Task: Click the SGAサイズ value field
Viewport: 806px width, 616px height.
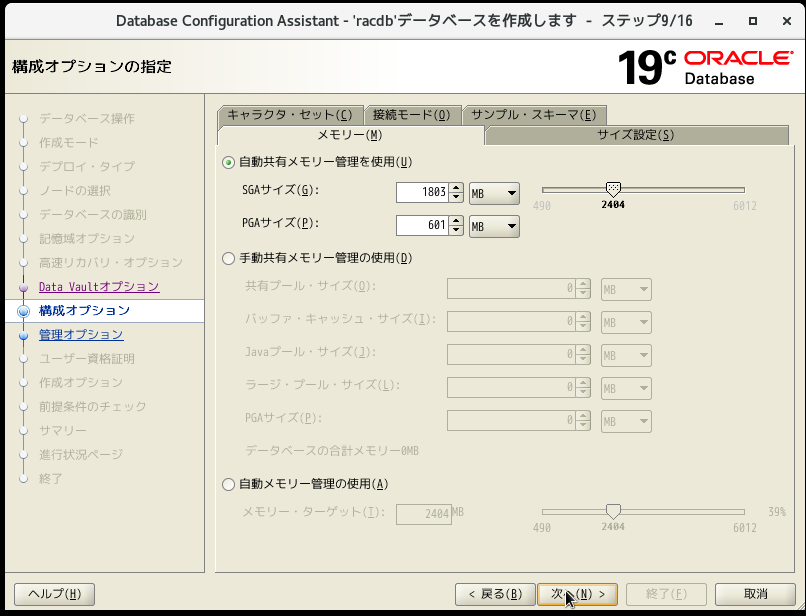Action: pos(422,193)
